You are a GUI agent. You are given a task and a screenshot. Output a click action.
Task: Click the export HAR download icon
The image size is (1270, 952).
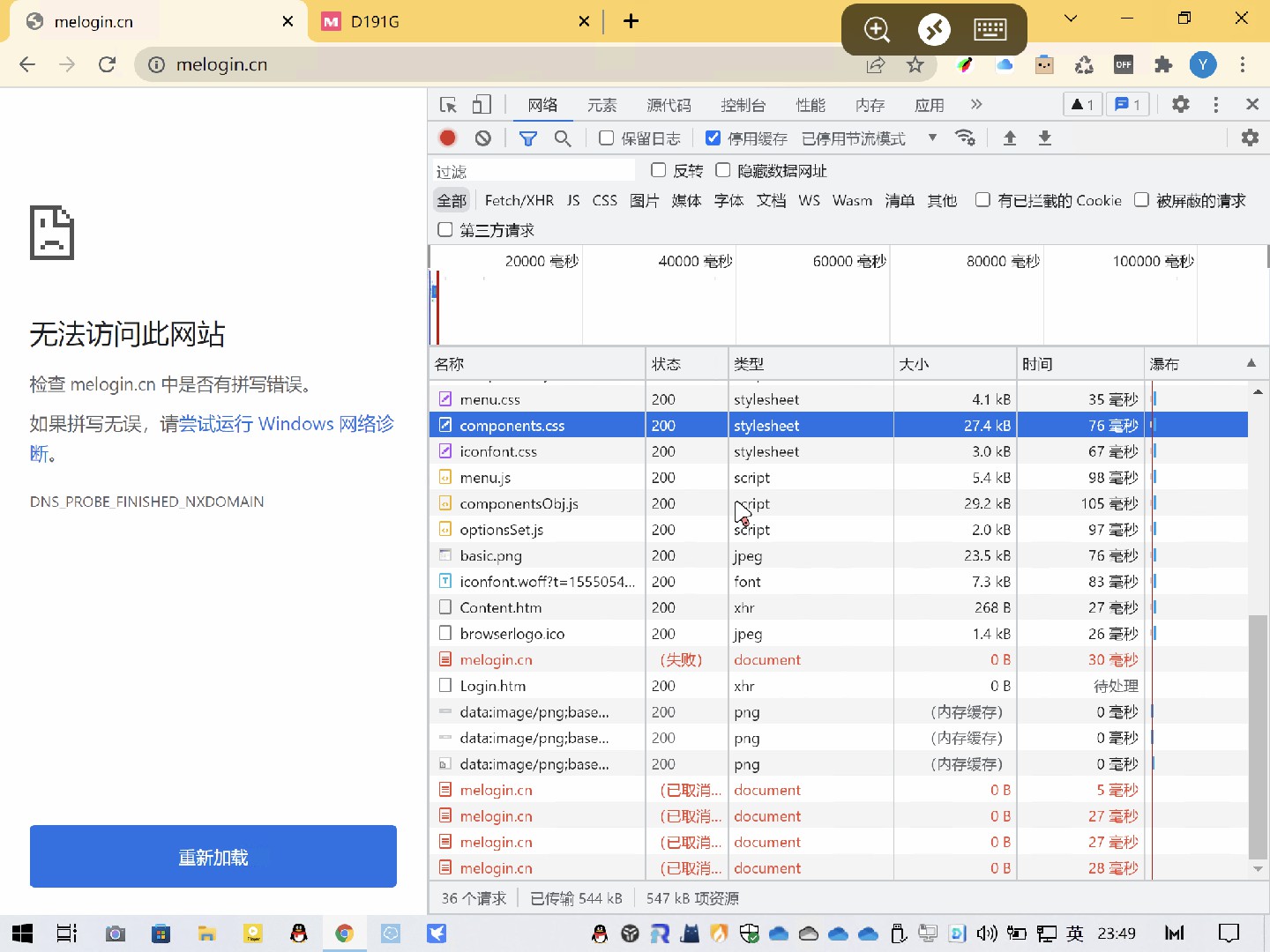coord(1044,138)
